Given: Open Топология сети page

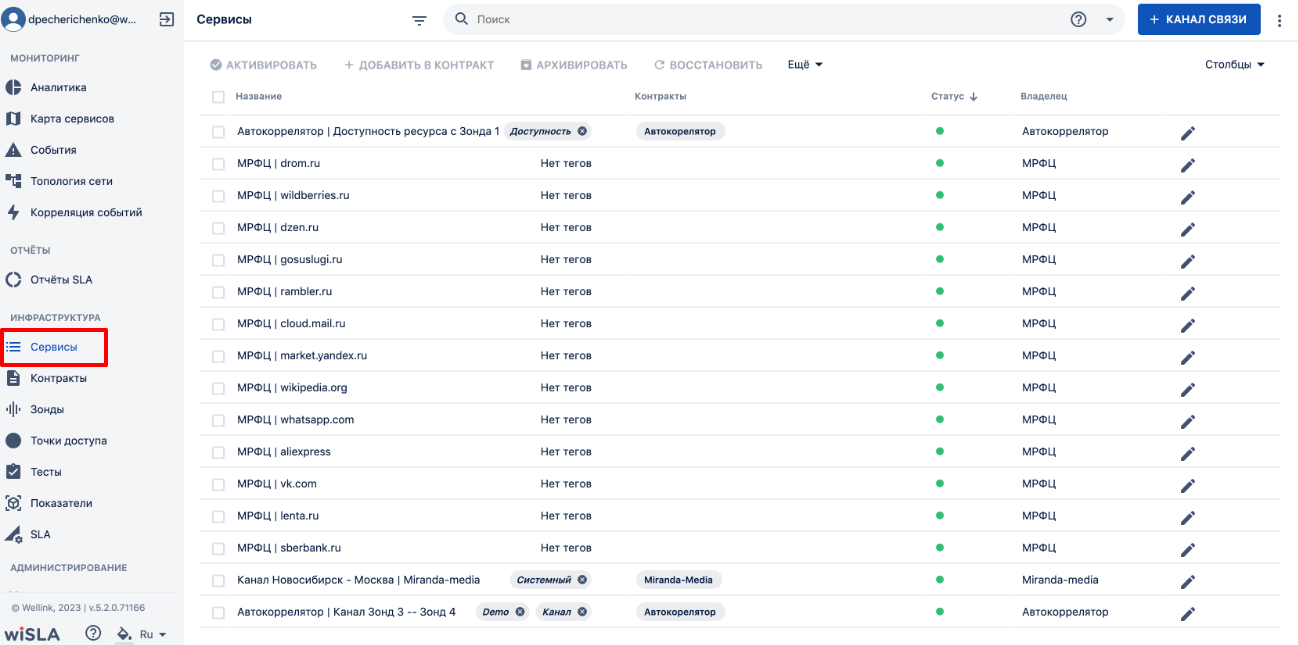Looking at the screenshot, I should (71, 181).
